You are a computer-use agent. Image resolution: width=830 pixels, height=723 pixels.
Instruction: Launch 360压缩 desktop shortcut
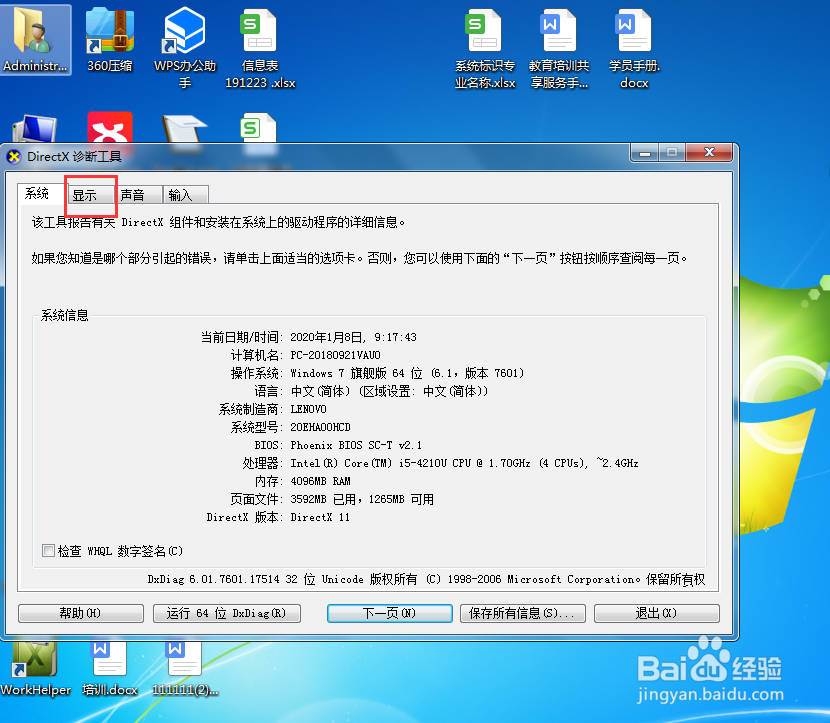[110, 40]
